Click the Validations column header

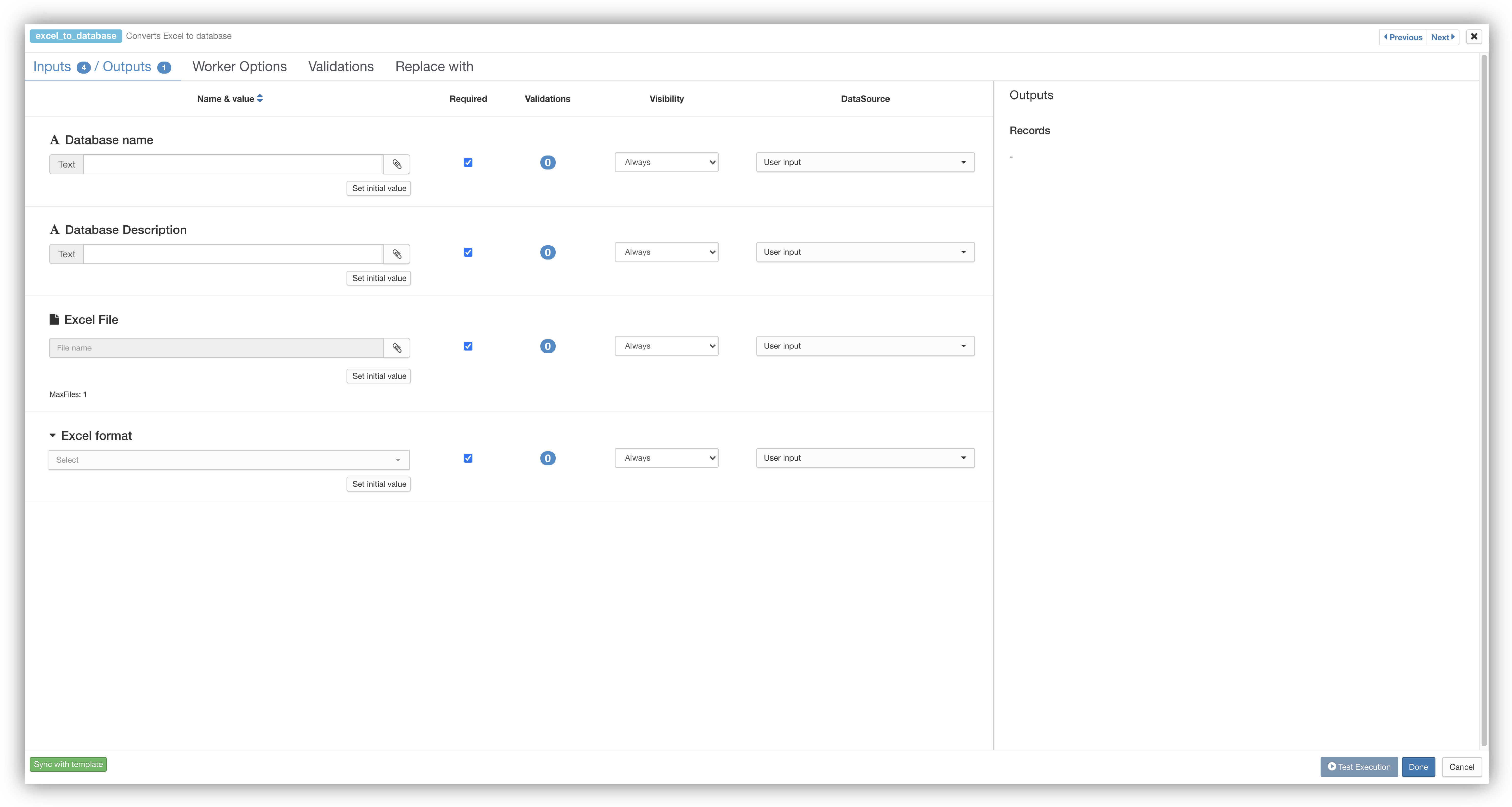547,99
